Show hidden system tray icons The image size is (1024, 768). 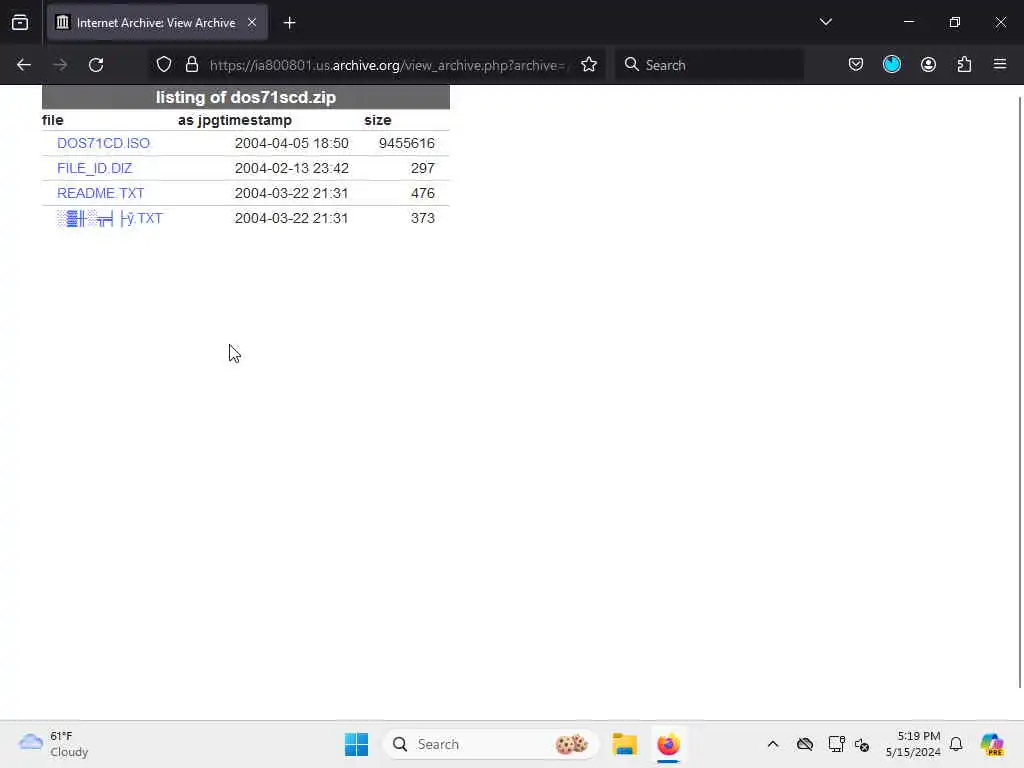click(x=773, y=744)
